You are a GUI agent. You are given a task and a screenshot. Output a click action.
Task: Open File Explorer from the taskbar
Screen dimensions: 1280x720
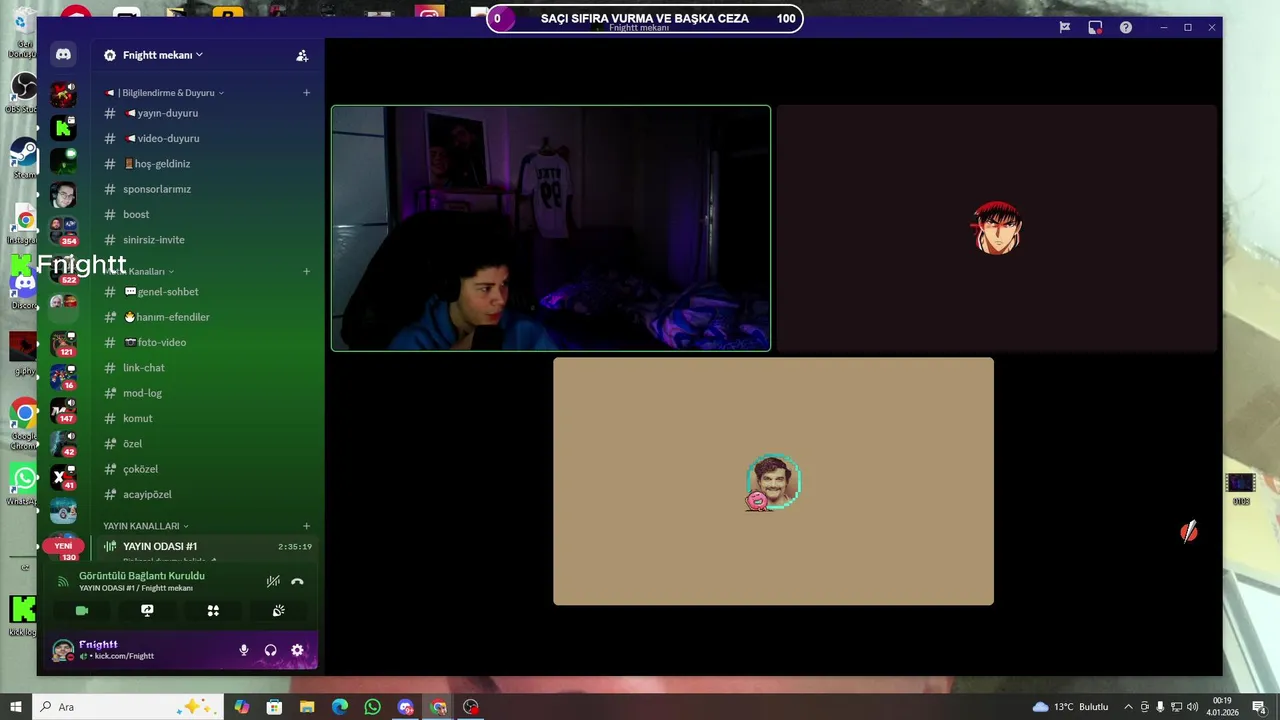tap(307, 707)
